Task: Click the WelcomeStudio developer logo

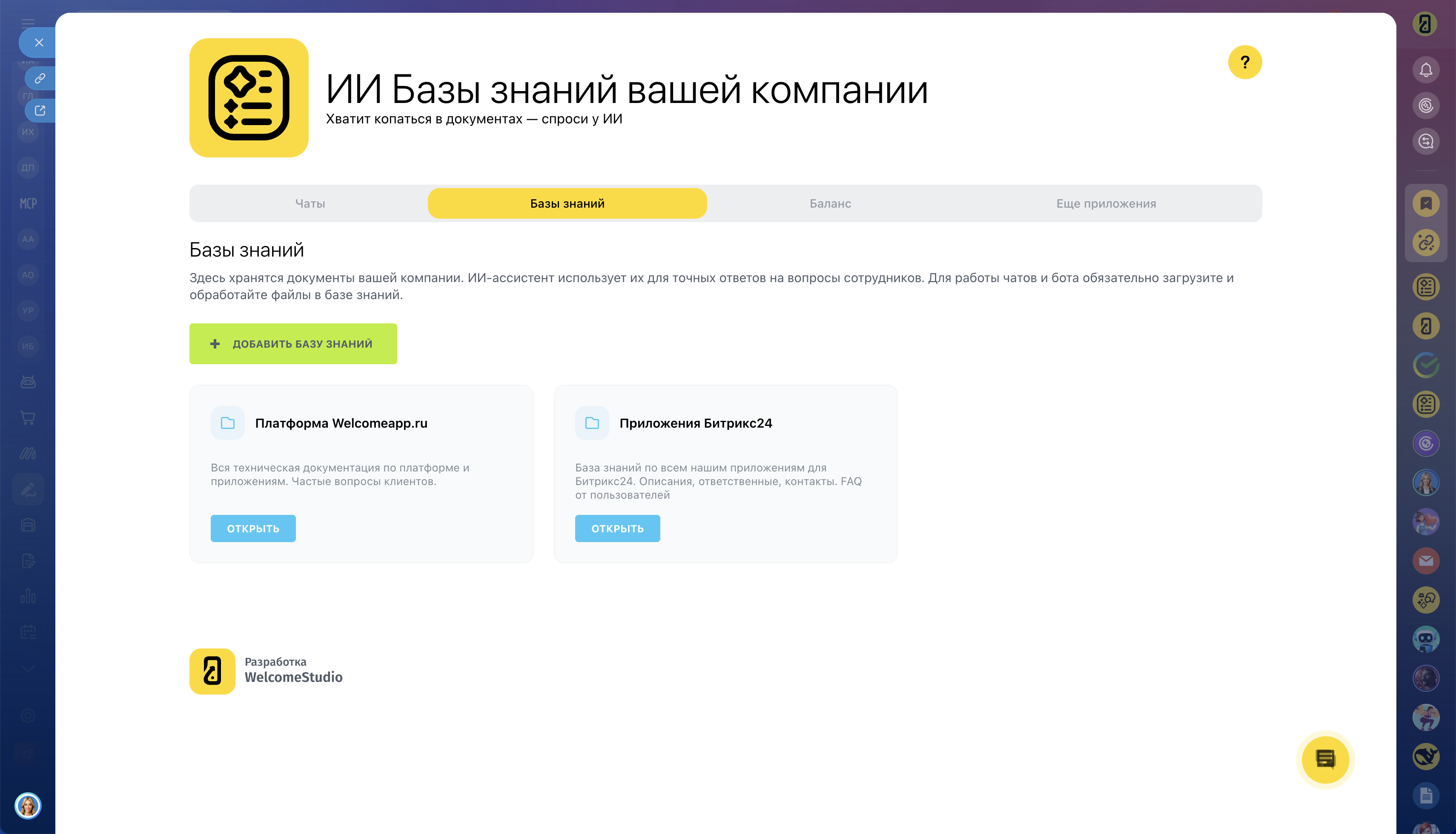Action: click(212, 671)
